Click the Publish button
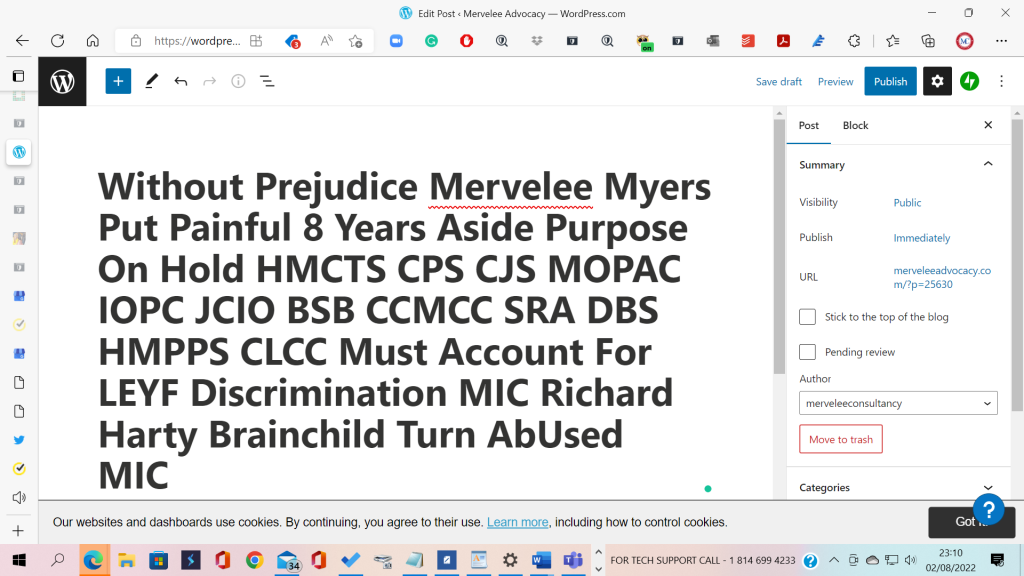The image size is (1024, 576). pyautogui.click(x=890, y=81)
